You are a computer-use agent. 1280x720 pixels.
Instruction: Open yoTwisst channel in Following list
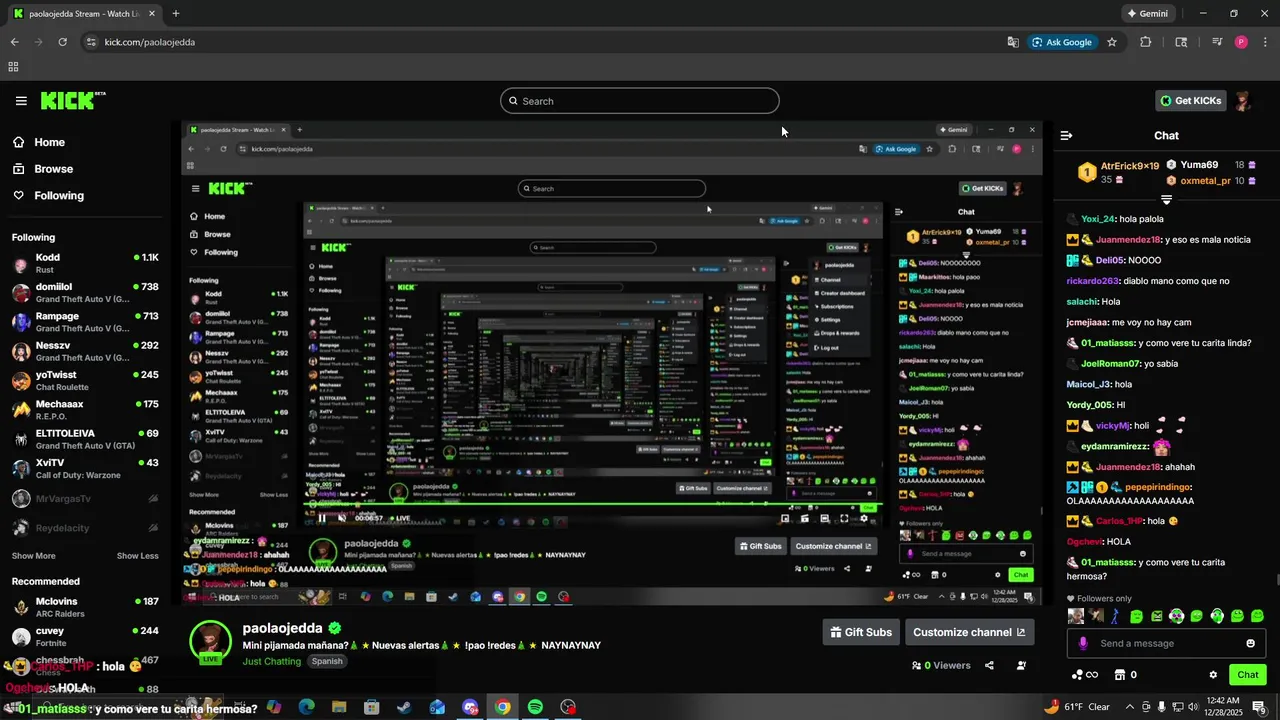pyautogui.click(x=85, y=380)
